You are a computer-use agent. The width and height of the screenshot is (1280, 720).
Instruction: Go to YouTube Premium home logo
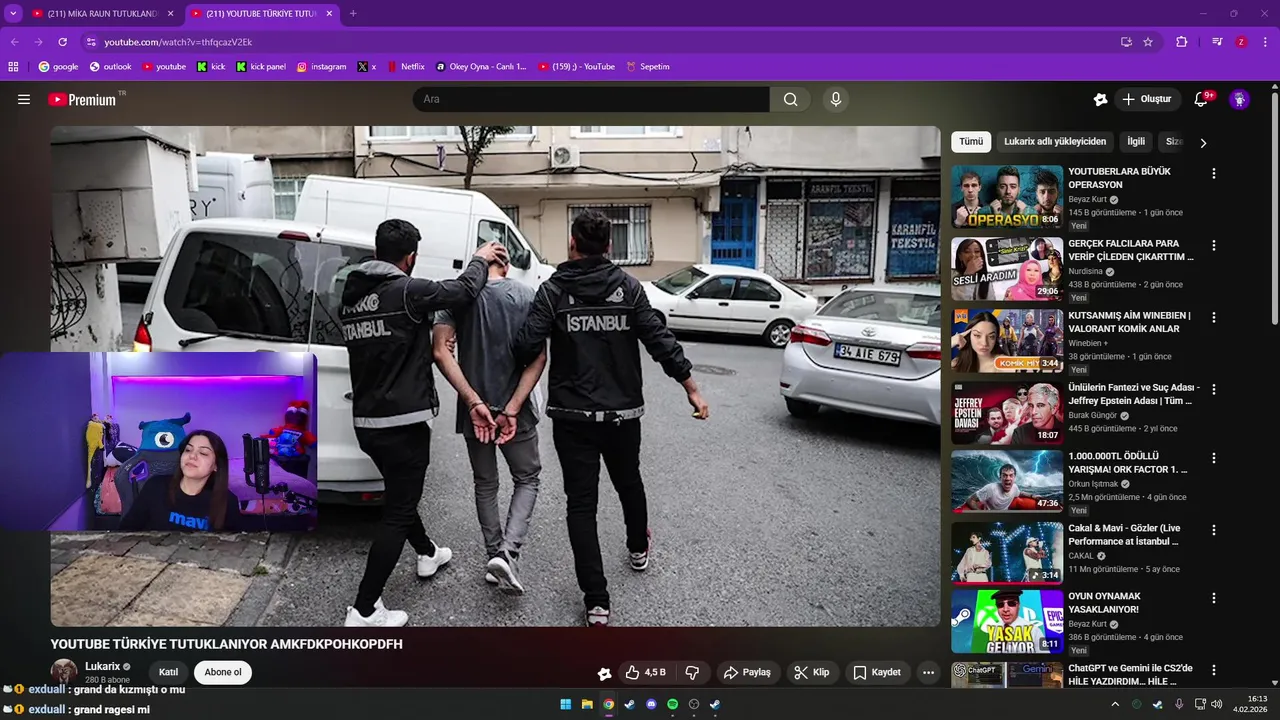click(x=82, y=99)
